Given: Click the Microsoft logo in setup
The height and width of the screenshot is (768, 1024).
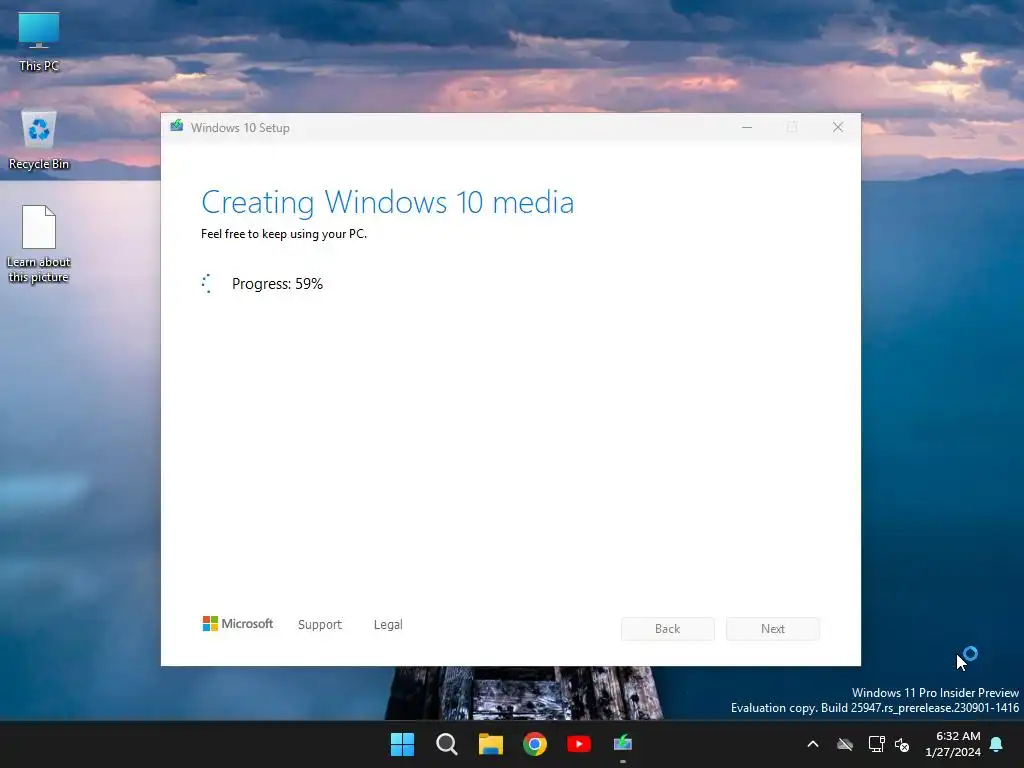Looking at the screenshot, I should [238, 624].
